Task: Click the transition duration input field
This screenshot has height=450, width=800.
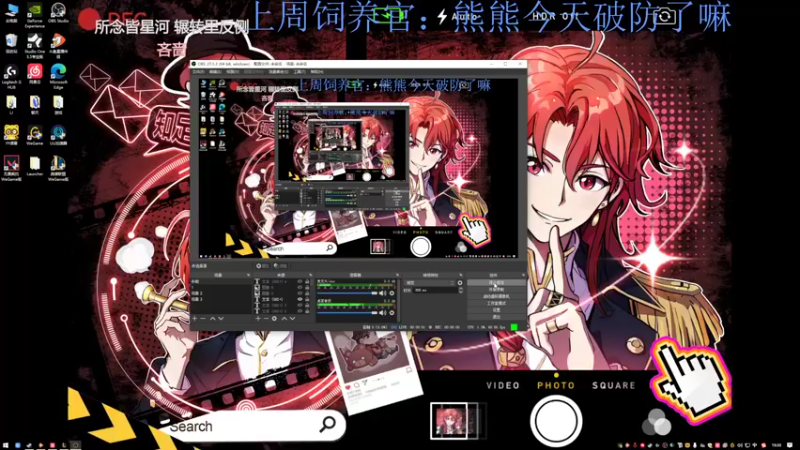Action: pos(435,290)
